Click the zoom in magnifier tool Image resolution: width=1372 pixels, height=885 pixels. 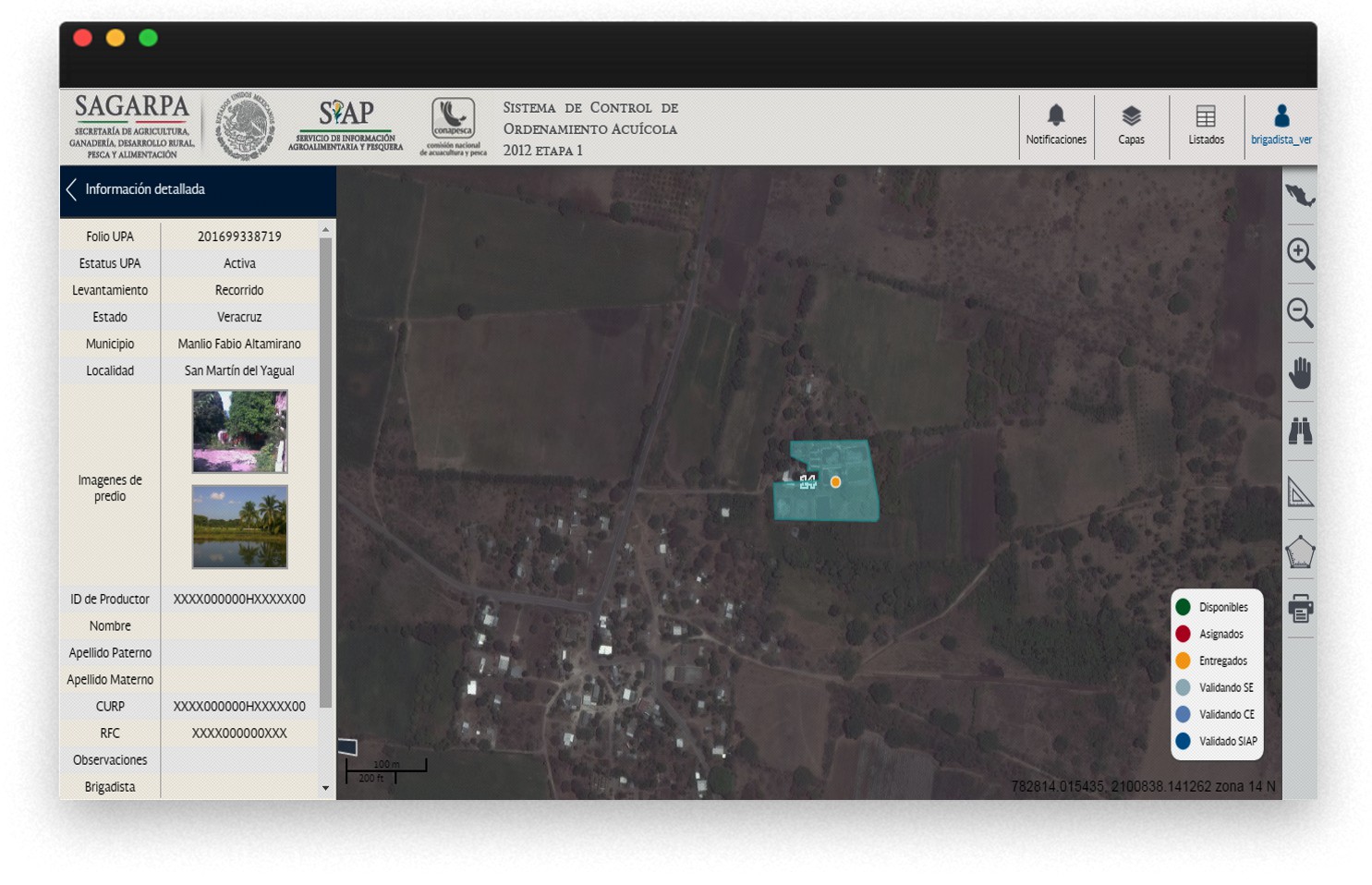coord(1300,253)
